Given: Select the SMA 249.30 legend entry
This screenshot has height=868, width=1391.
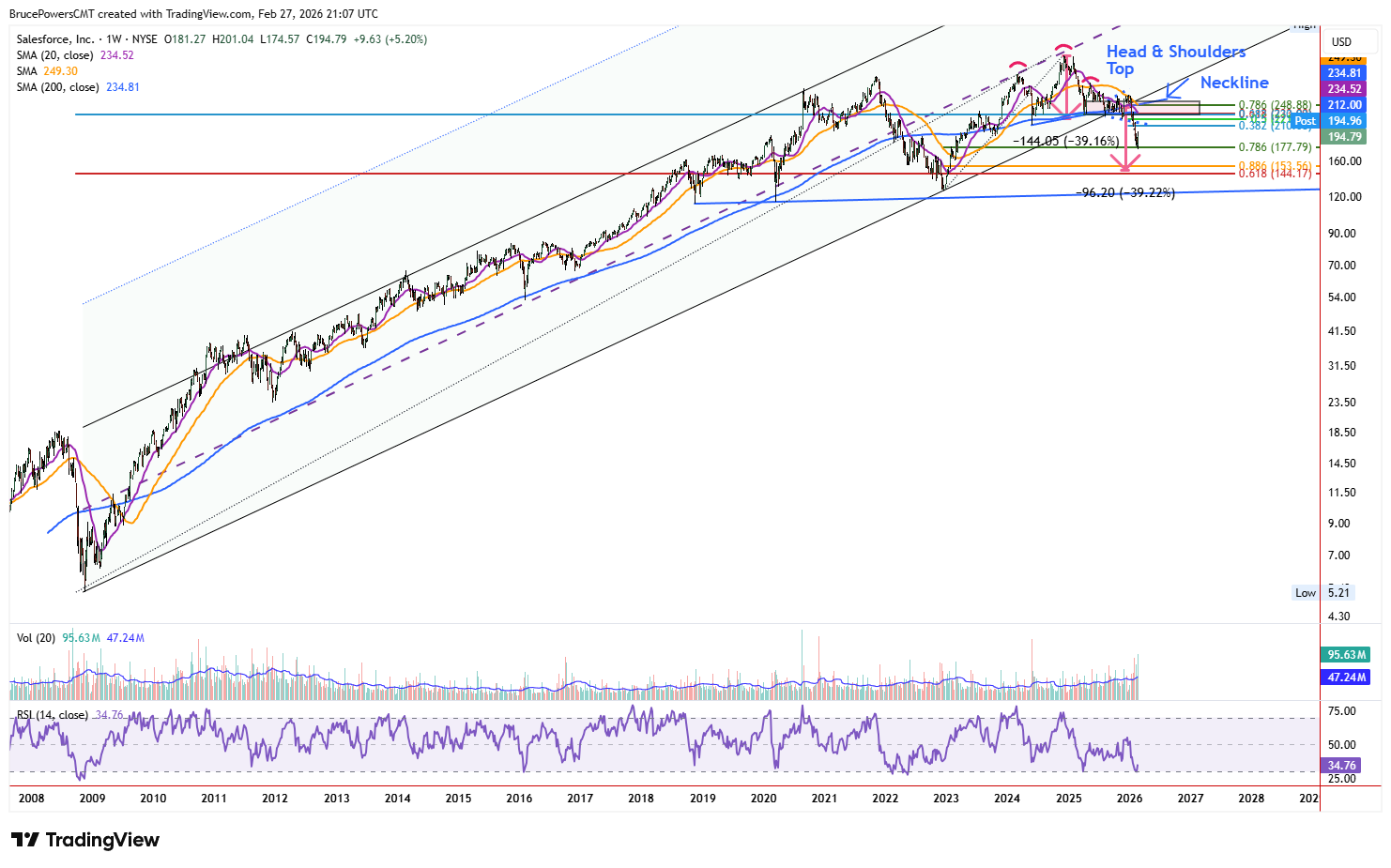Looking at the screenshot, I should point(47,71).
